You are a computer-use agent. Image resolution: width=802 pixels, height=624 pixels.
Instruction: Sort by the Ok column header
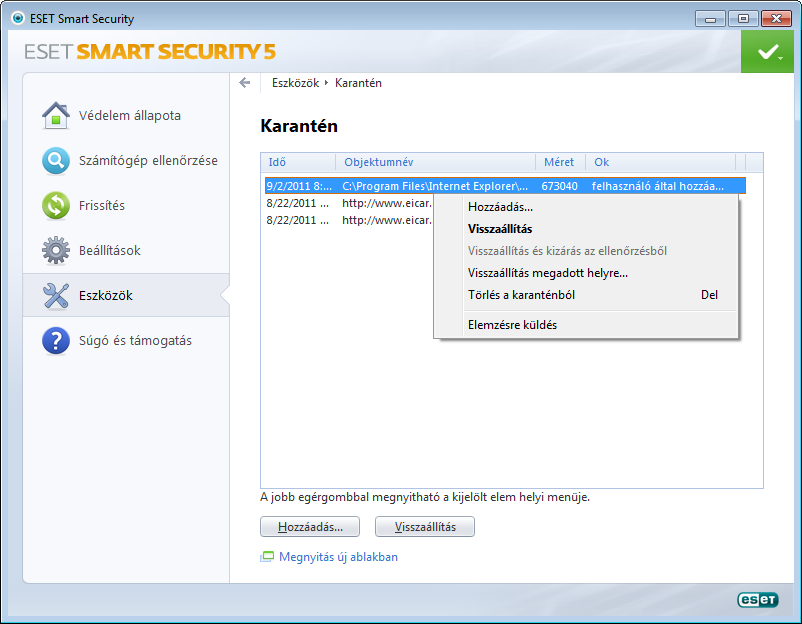click(660, 162)
